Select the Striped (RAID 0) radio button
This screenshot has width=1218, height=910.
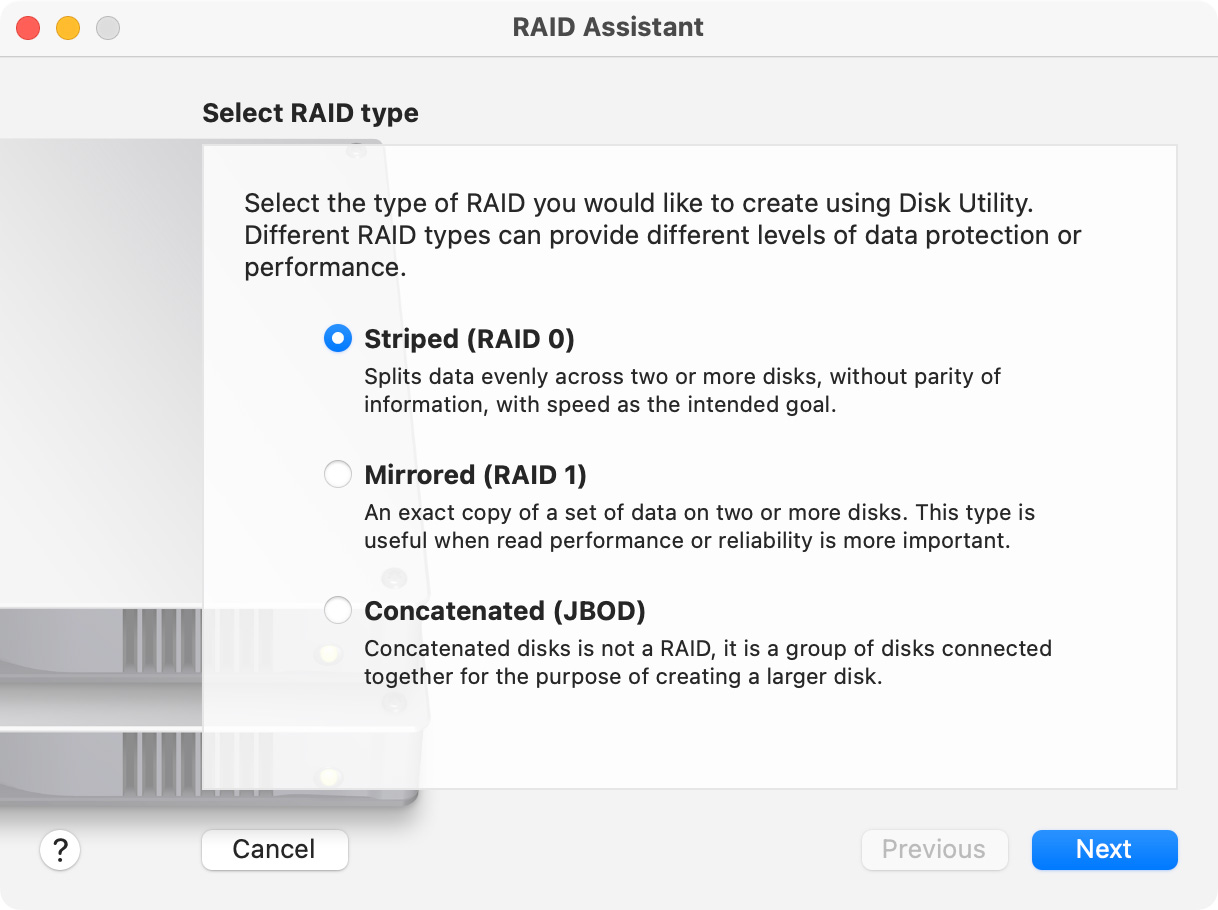pyautogui.click(x=338, y=339)
